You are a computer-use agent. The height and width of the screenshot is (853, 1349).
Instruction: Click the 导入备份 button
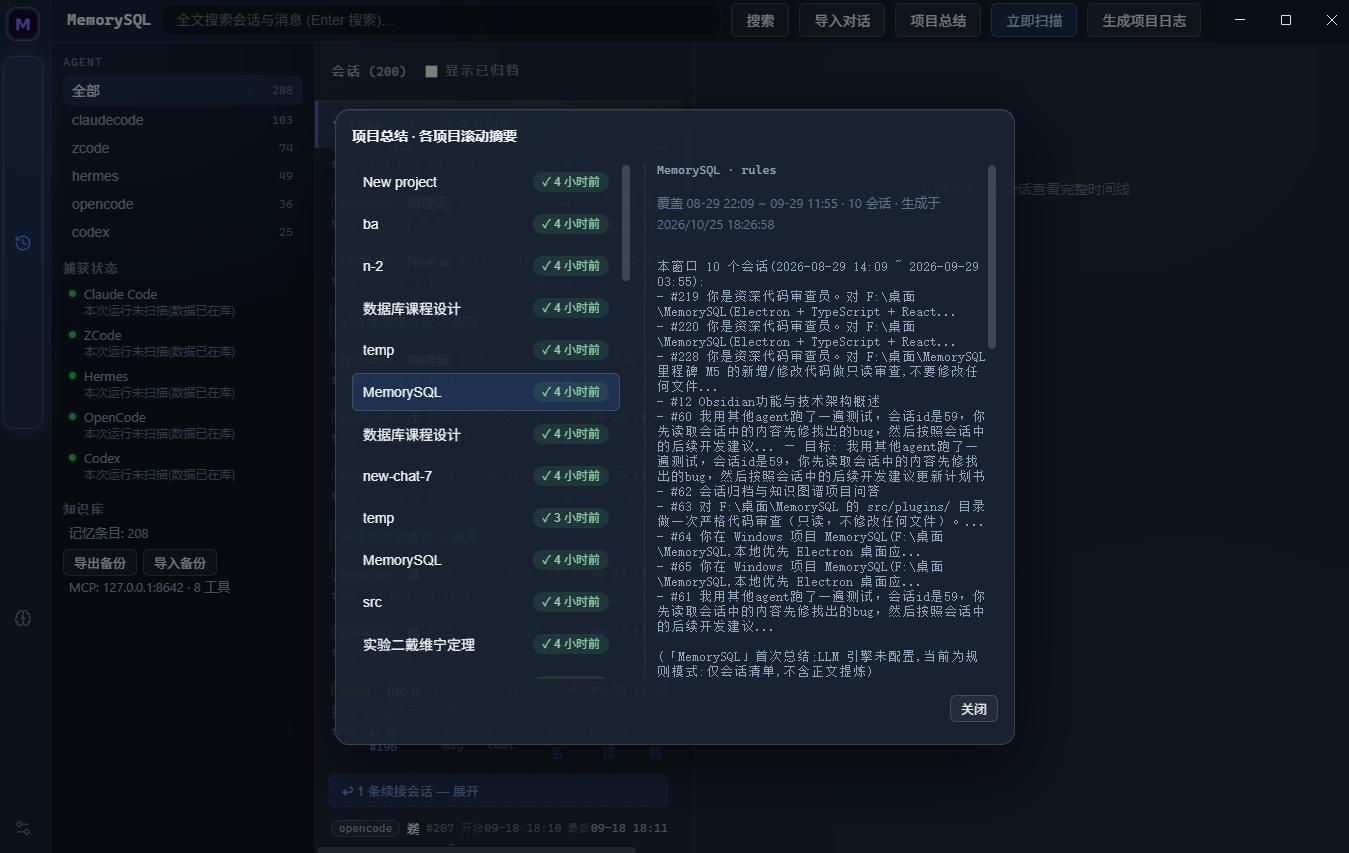pos(180,563)
